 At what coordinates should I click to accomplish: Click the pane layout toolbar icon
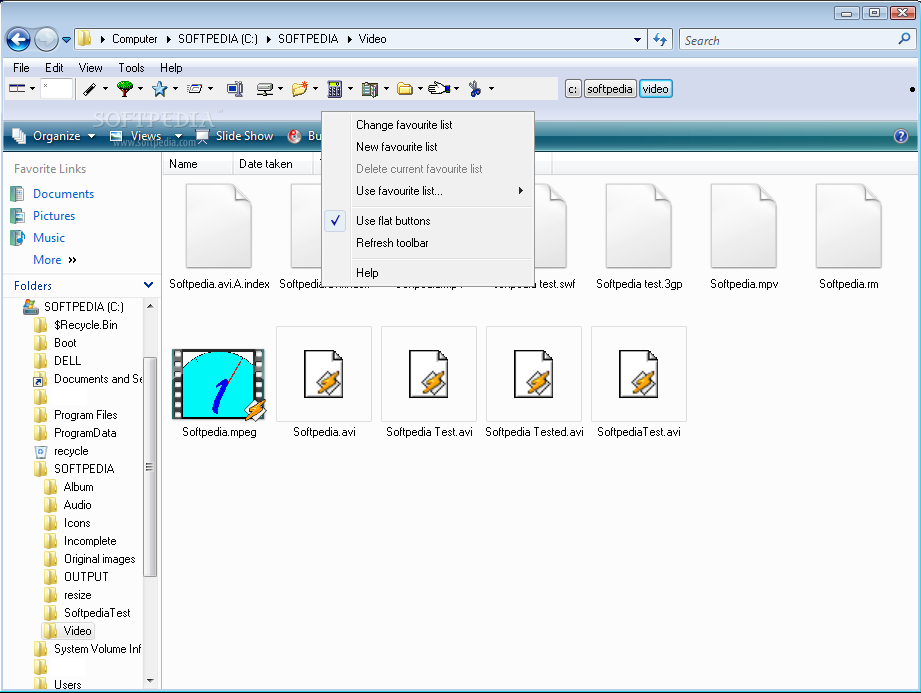pyautogui.click(x=17, y=89)
